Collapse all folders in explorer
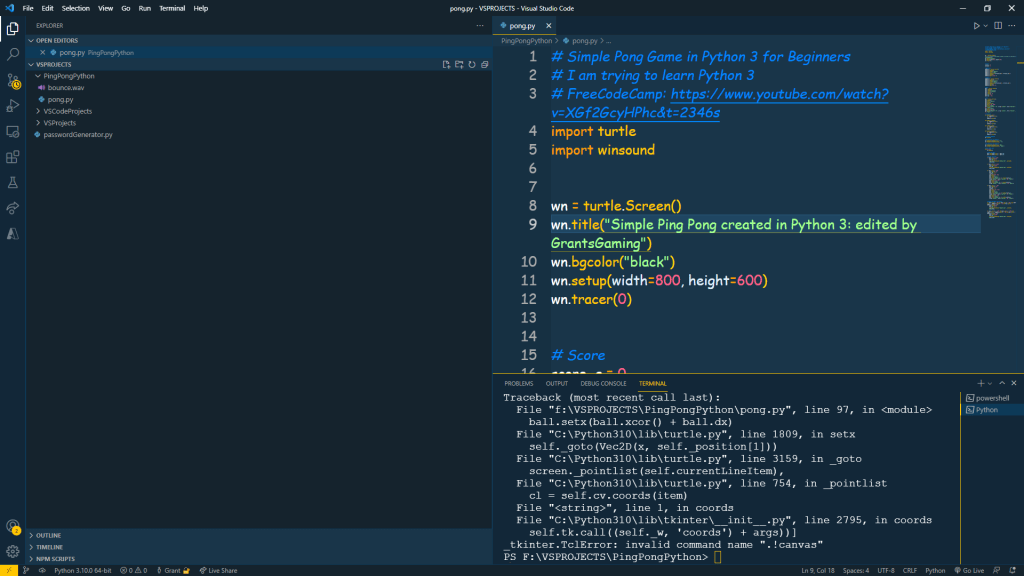Viewport: 1024px width, 576px height. point(485,64)
